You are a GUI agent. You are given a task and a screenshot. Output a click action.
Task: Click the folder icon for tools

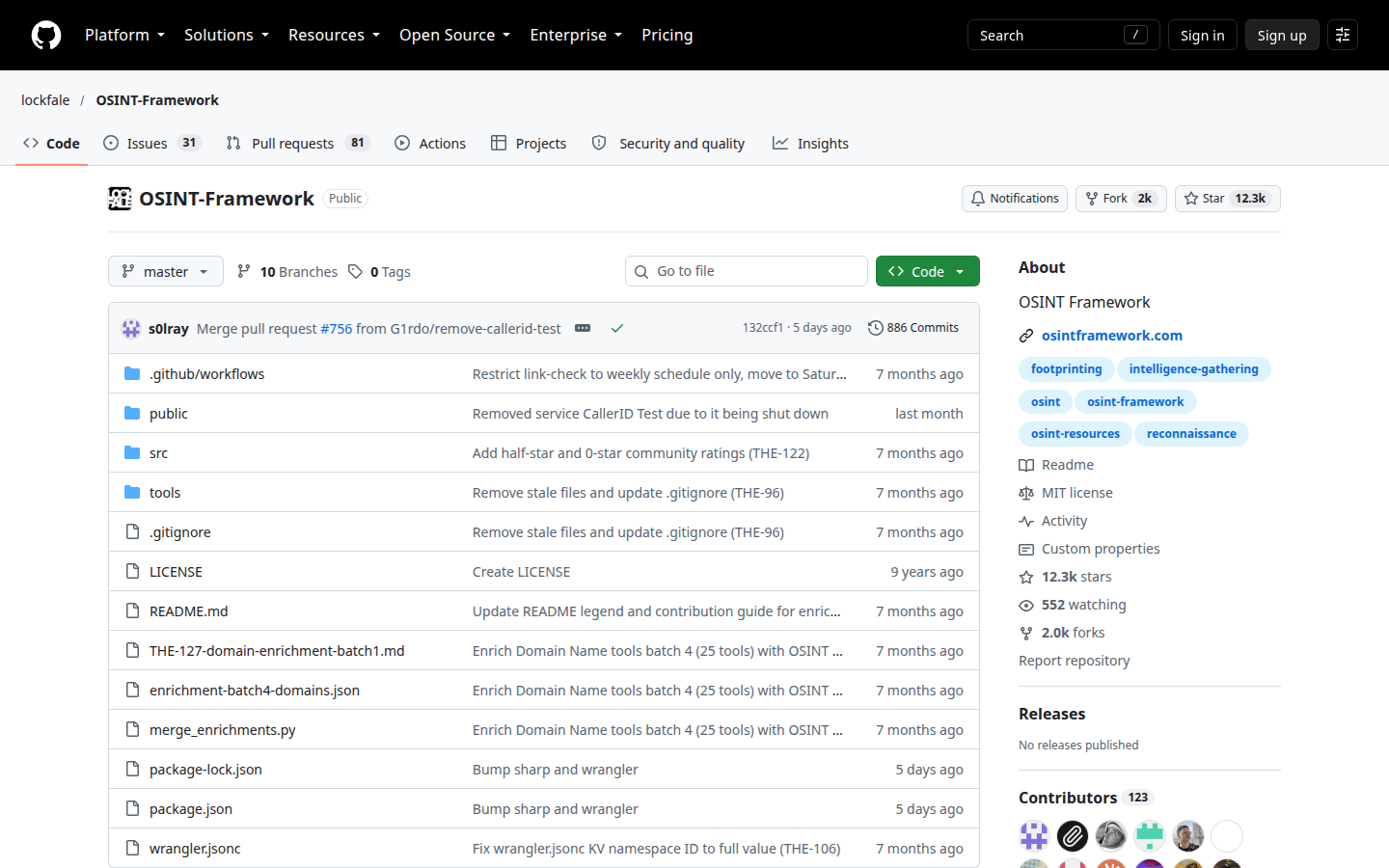[132, 492]
